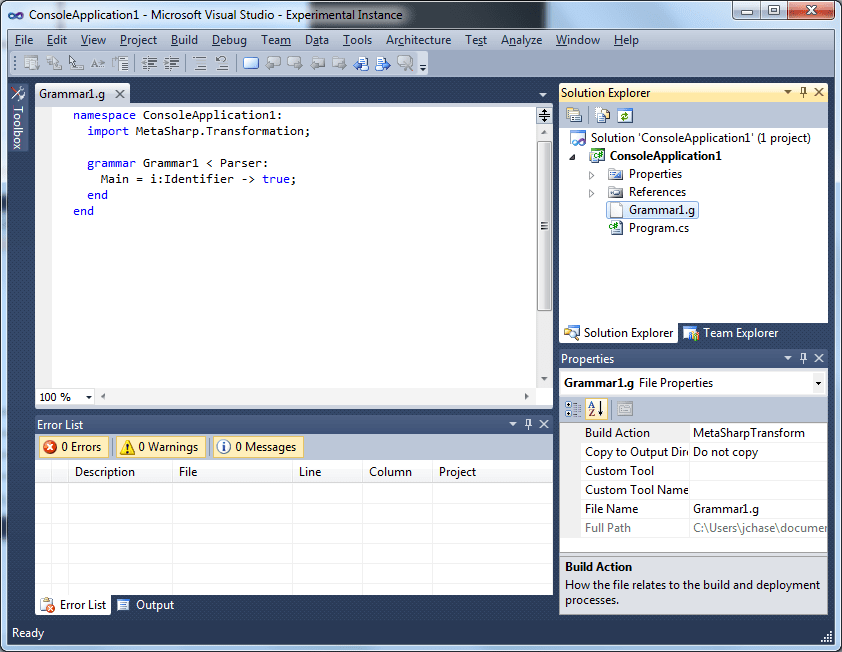Open the editor active files dropdown arrow

pos(543,95)
